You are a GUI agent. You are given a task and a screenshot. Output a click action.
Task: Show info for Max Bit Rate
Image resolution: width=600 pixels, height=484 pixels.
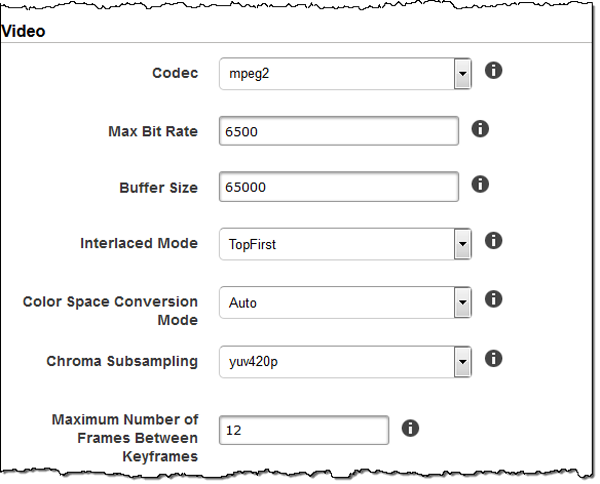(480, 129)
